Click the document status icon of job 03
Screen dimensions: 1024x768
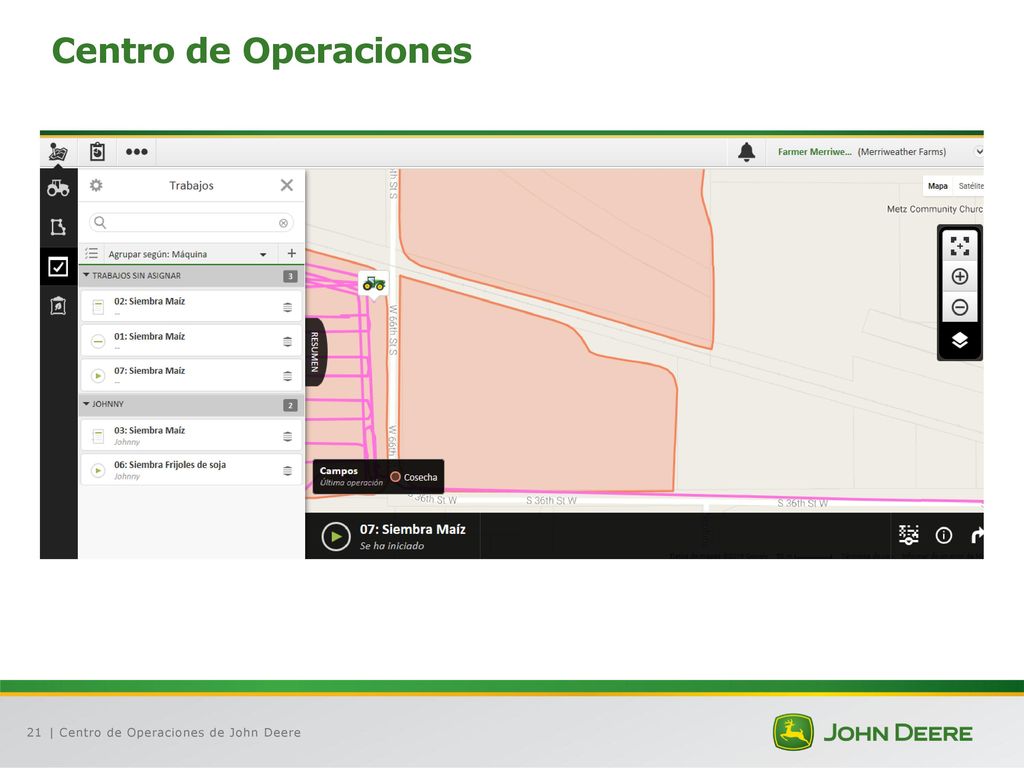(x=98, y=436)
